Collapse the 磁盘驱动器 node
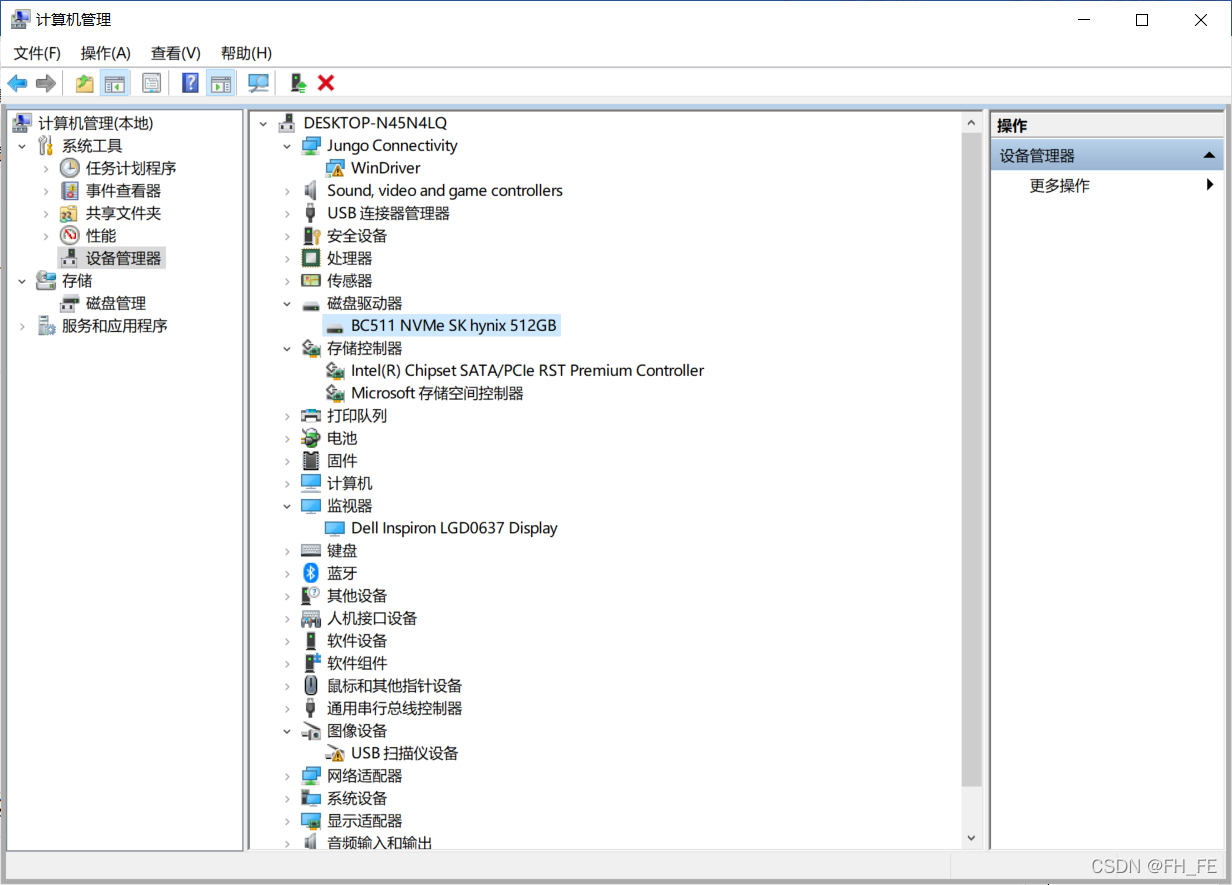Screen dimensions: 1232x885 [287, 303]
